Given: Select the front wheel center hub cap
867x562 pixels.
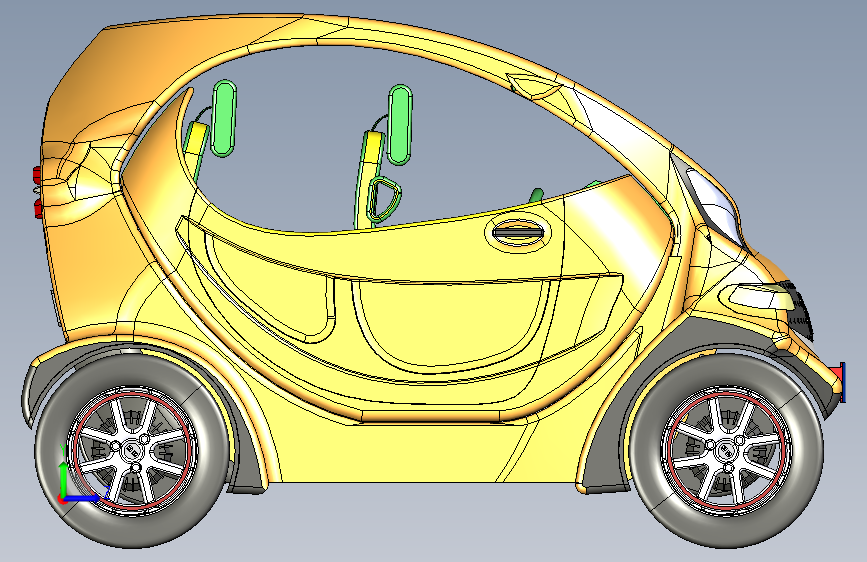Looking at the screenshot, I should [x=725, y=452].
